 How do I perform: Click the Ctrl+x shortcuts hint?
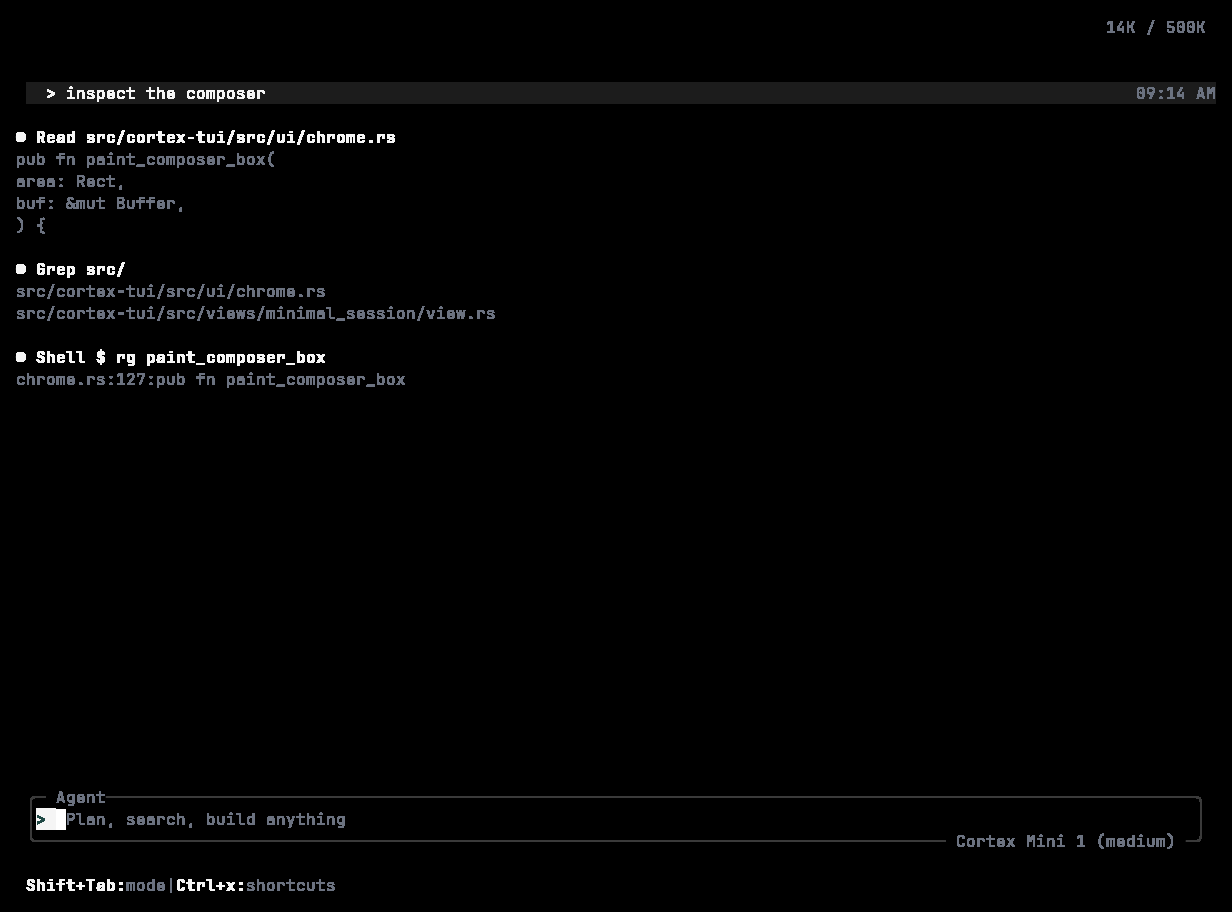pyautogui.click(x=256, y=885)
